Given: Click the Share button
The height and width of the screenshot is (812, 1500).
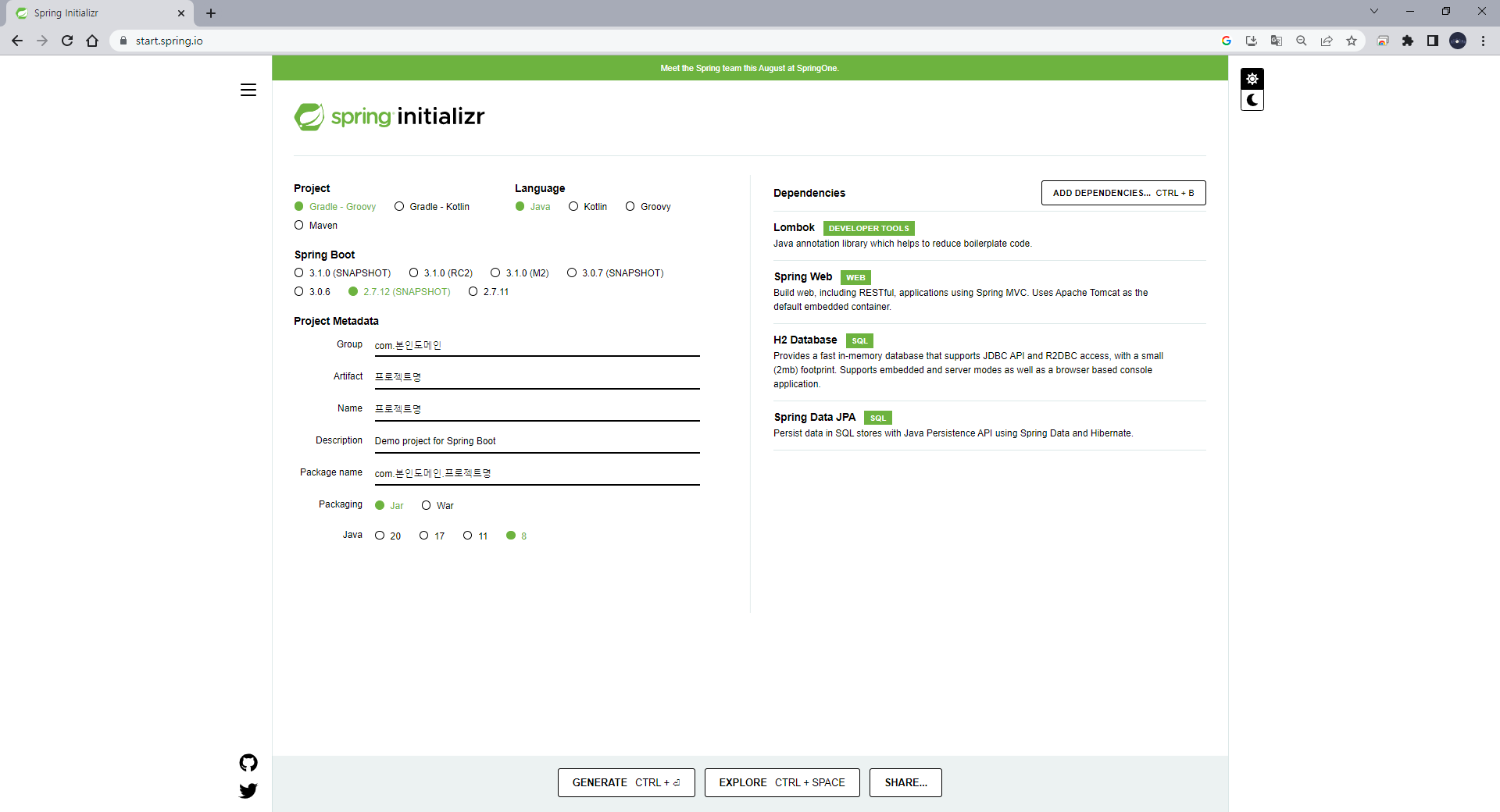Looking at the screenshot, I should click(905, 782).
